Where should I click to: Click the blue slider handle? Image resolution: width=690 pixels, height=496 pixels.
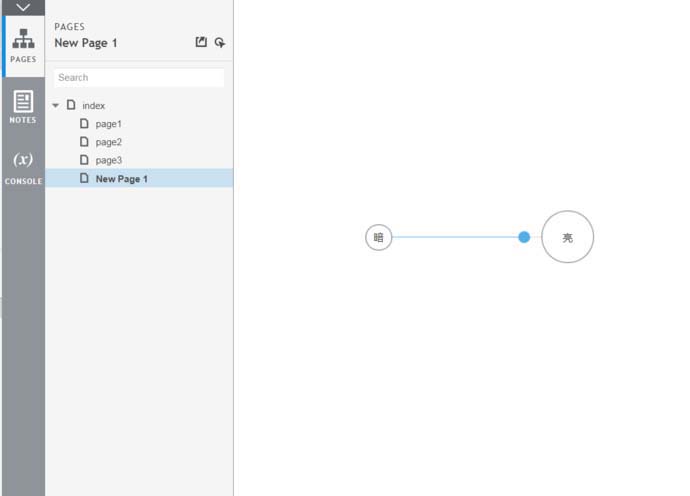(524, 237)
